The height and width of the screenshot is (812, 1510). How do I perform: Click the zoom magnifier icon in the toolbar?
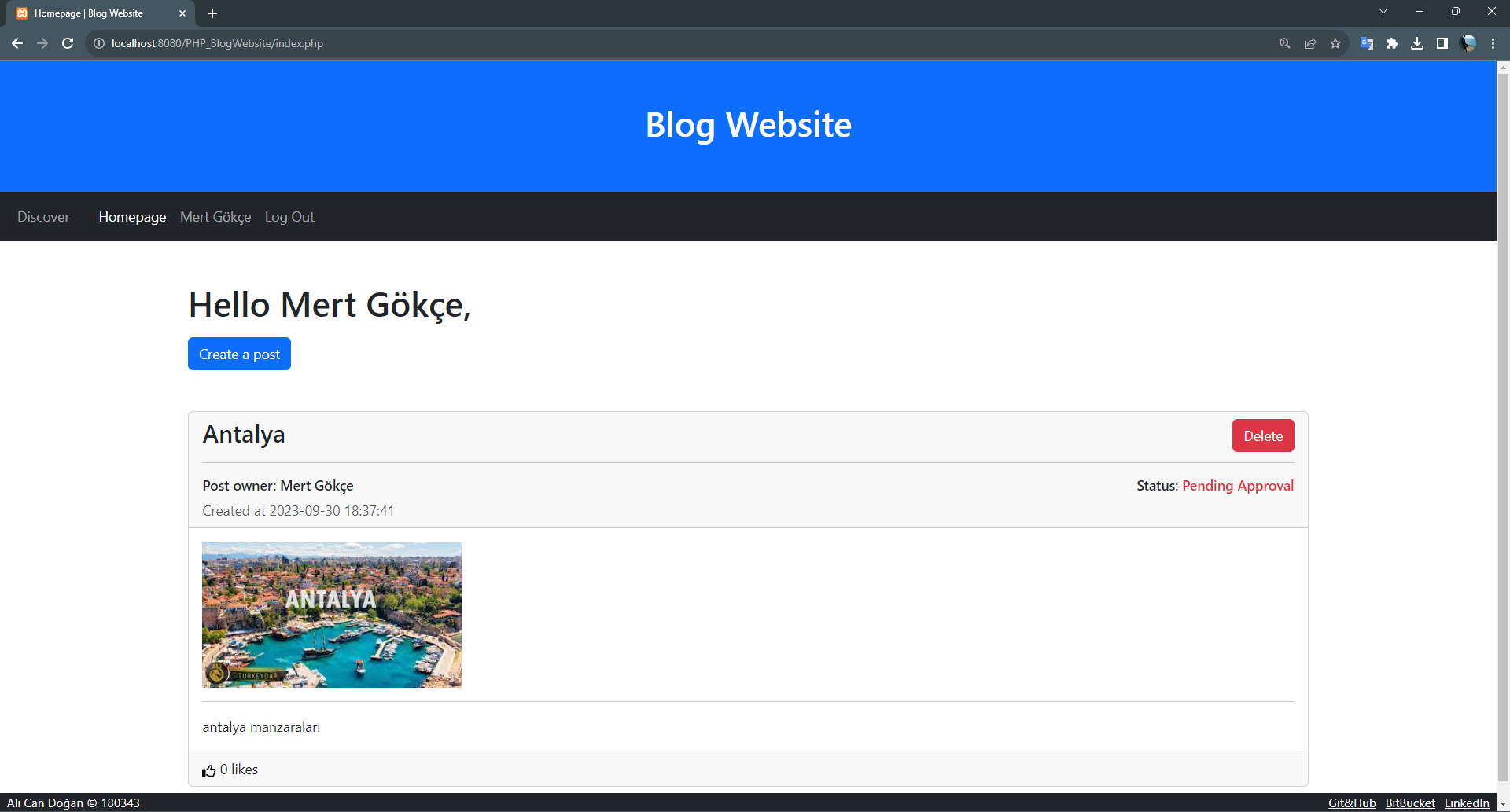1284,43
